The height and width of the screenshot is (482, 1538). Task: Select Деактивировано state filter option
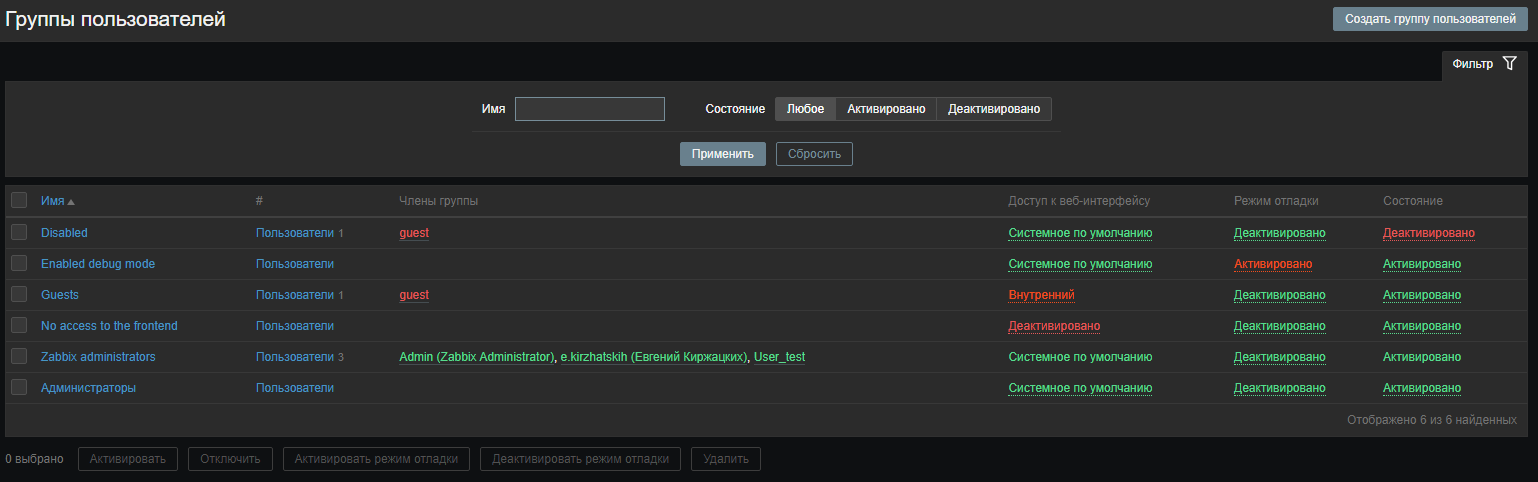993,109
